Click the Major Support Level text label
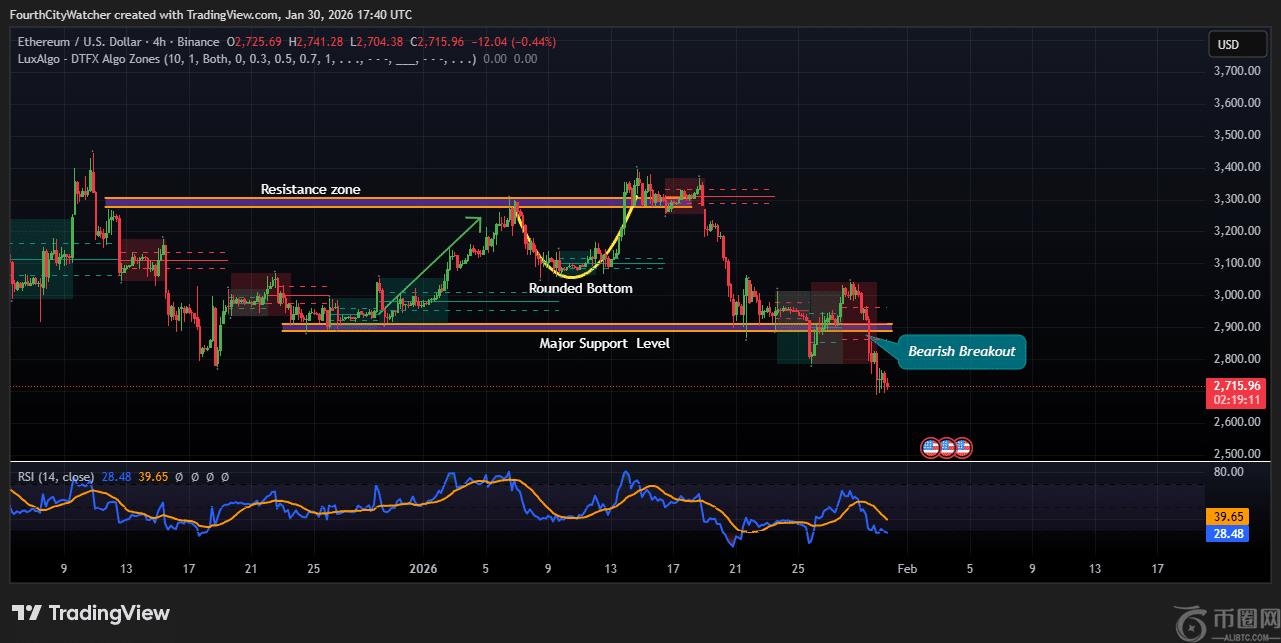 tap(604, 343)
